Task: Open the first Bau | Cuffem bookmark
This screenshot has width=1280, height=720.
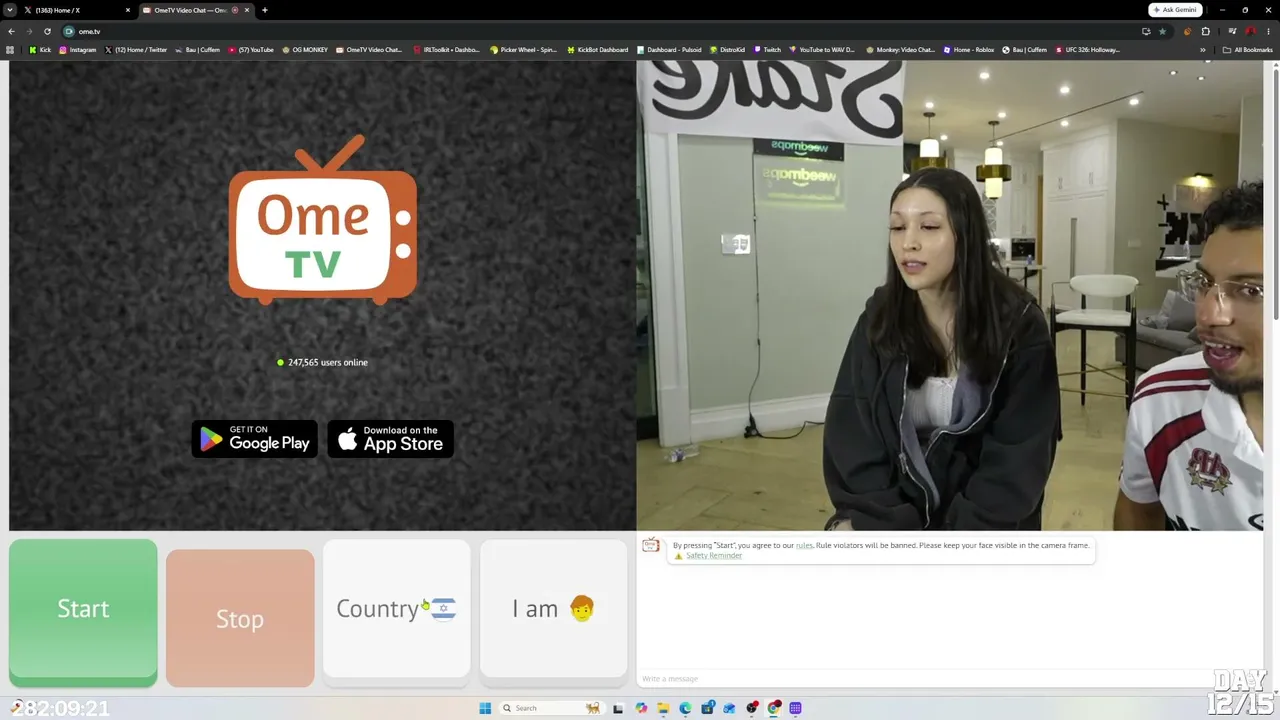Action: click(197, 49)
